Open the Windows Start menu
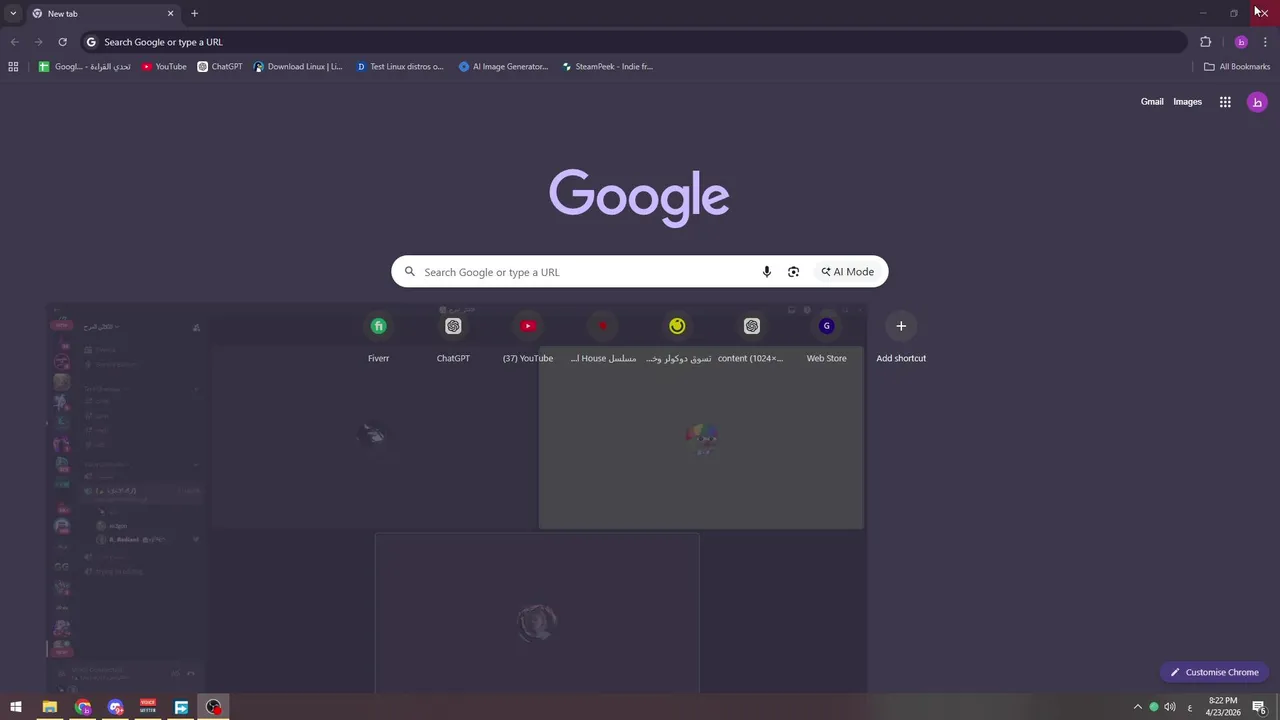The image size is (1280, 720). pos(16,707)
